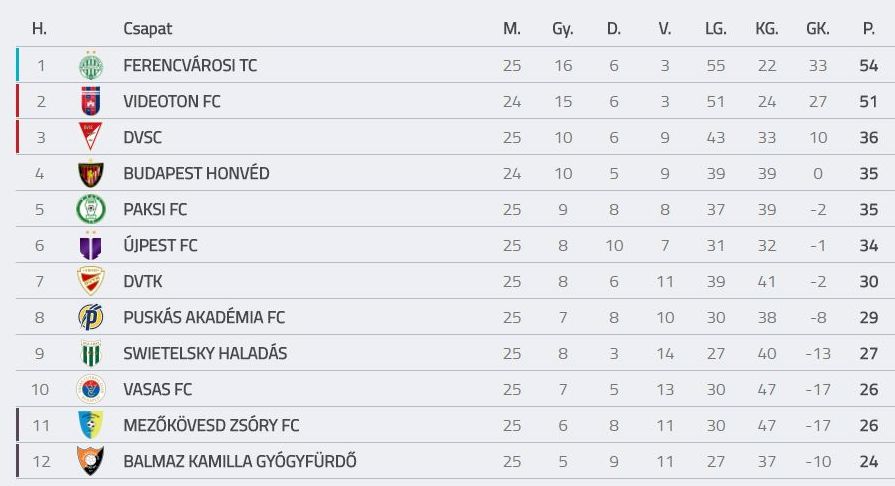This screenshot has height=486, width=895.
Task: Open the PUSKÁS AKADÉMIA FC team link
Action: coord(204,317)
